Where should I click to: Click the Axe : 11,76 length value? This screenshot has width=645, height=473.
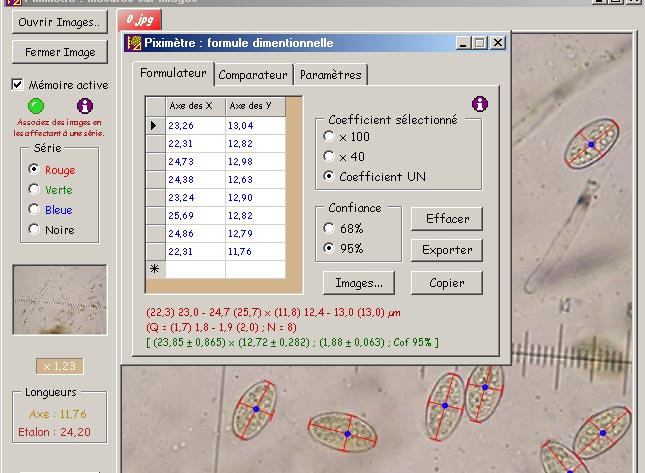point(58,414)
